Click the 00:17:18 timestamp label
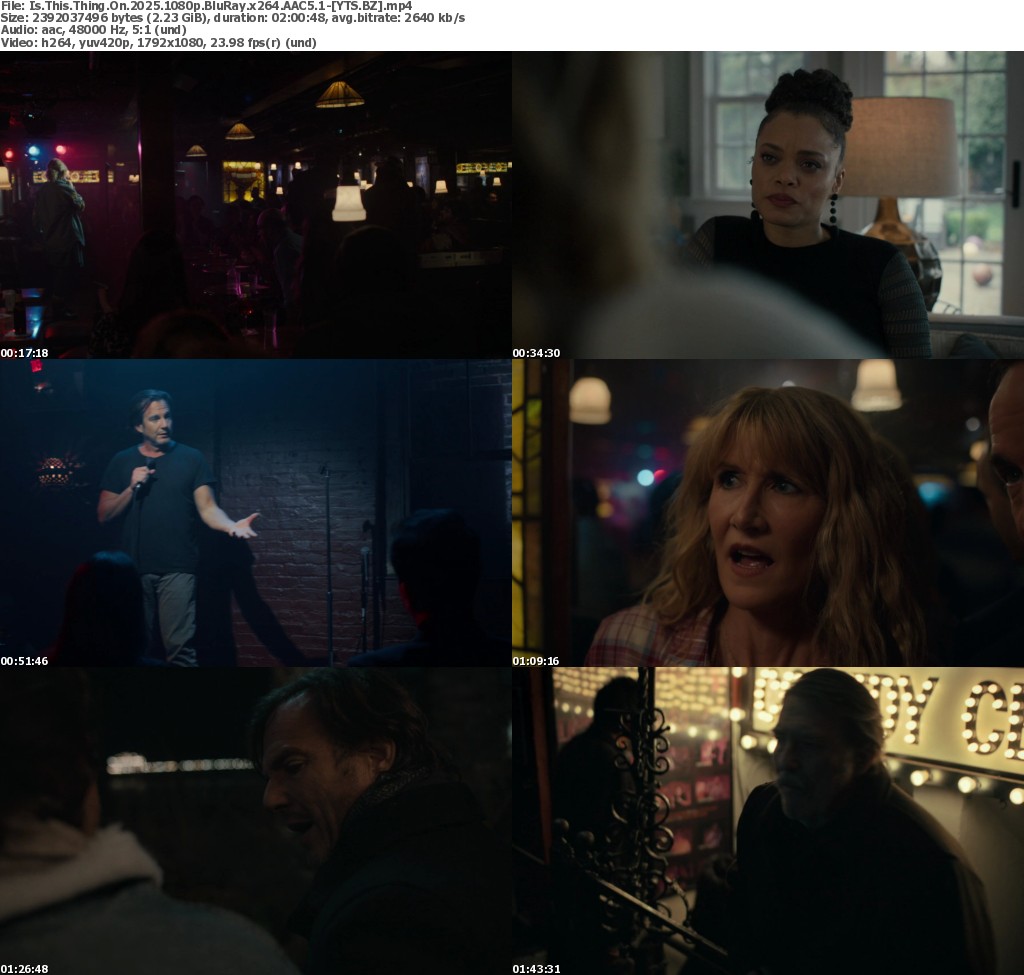 click(25, 353)
